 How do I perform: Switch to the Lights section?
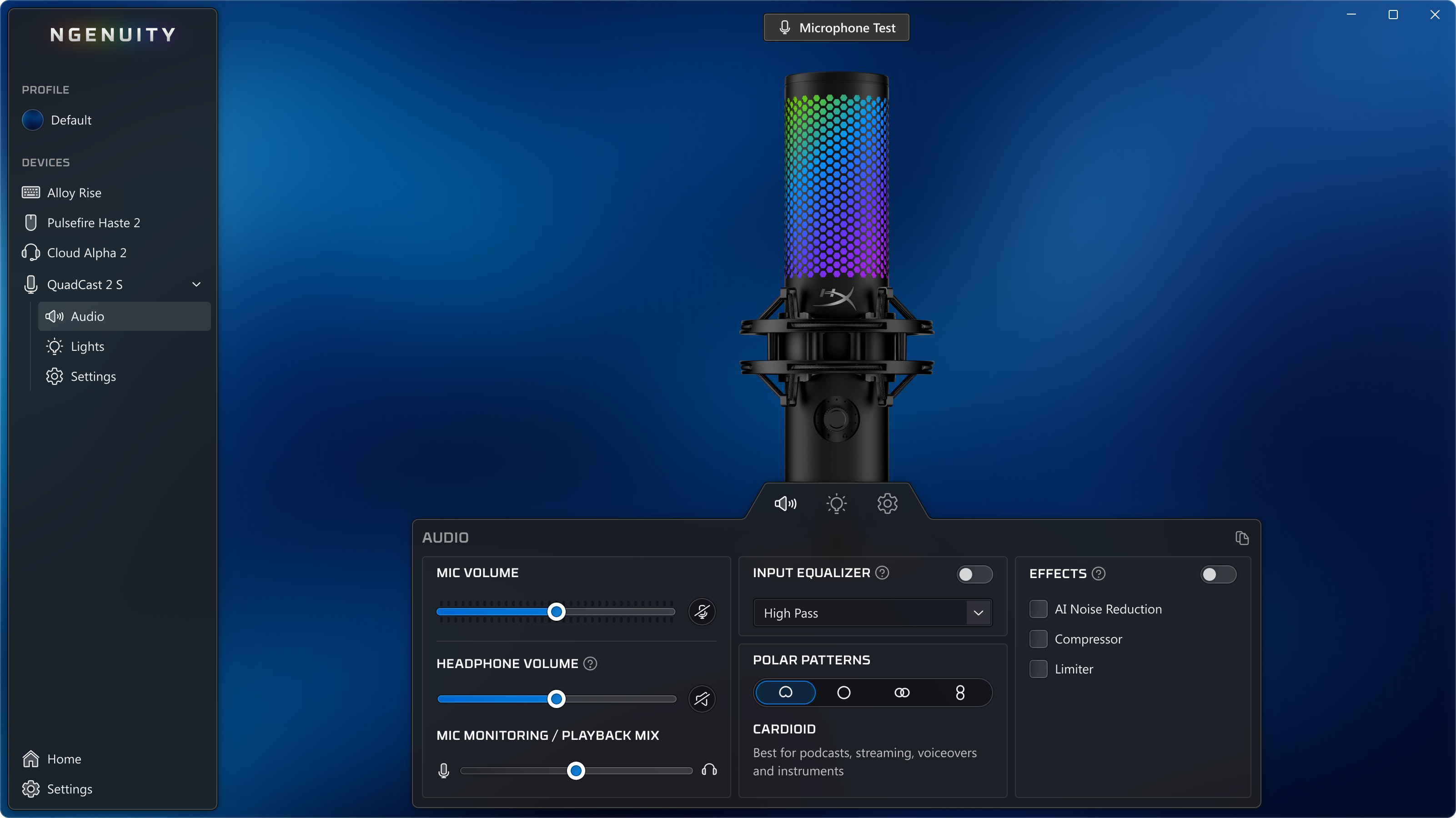click(x=88, y=346)
